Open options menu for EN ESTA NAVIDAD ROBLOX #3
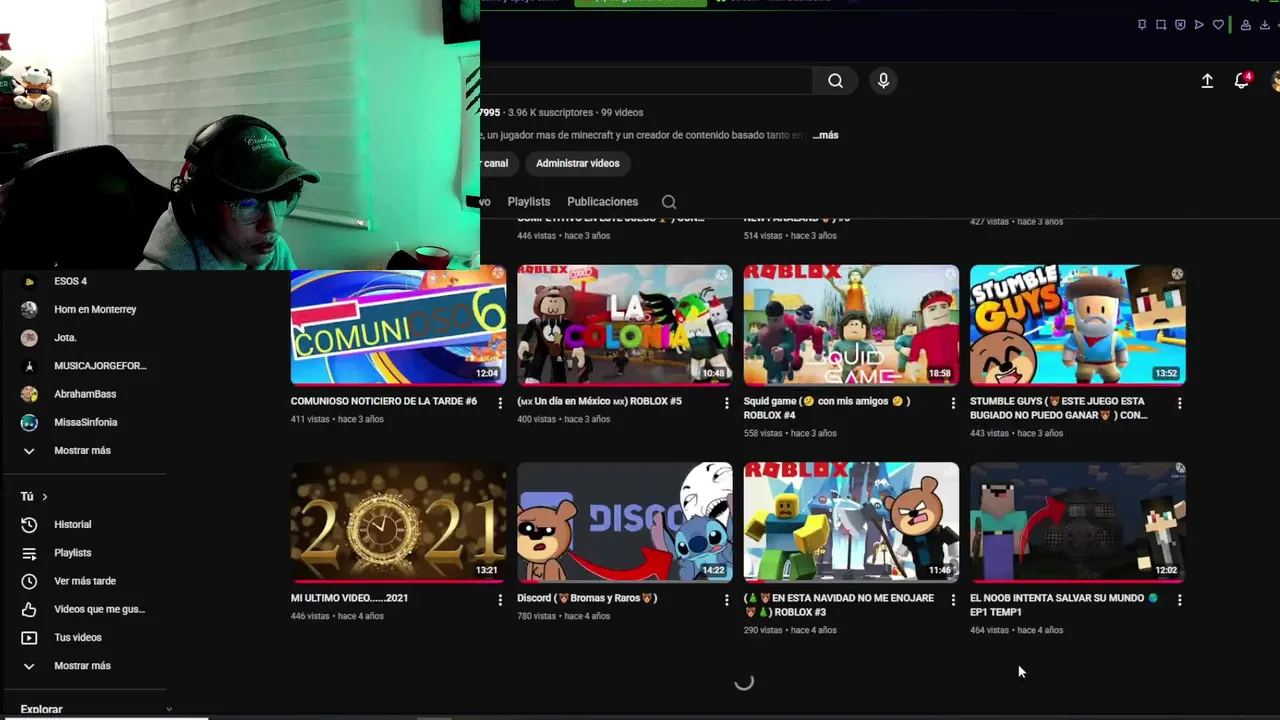Image resolution: width=1280 pixels, height=720 pixels. (953, 600)
